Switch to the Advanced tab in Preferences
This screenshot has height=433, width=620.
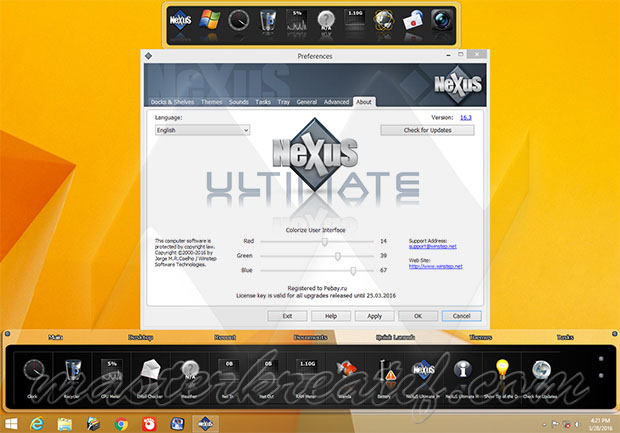(336, 102)
